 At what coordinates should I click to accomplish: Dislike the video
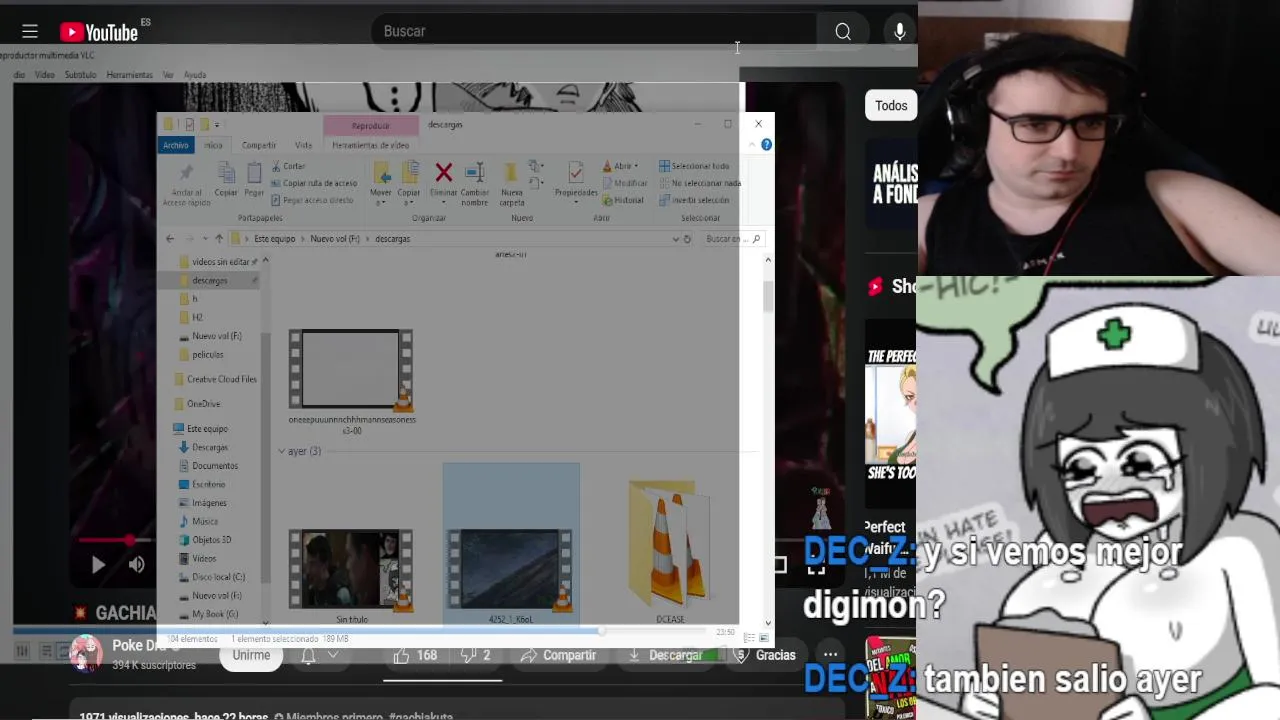click(475, 656)
